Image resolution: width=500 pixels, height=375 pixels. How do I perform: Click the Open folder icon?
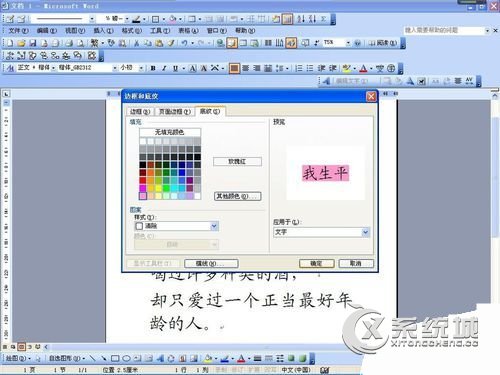21,43
